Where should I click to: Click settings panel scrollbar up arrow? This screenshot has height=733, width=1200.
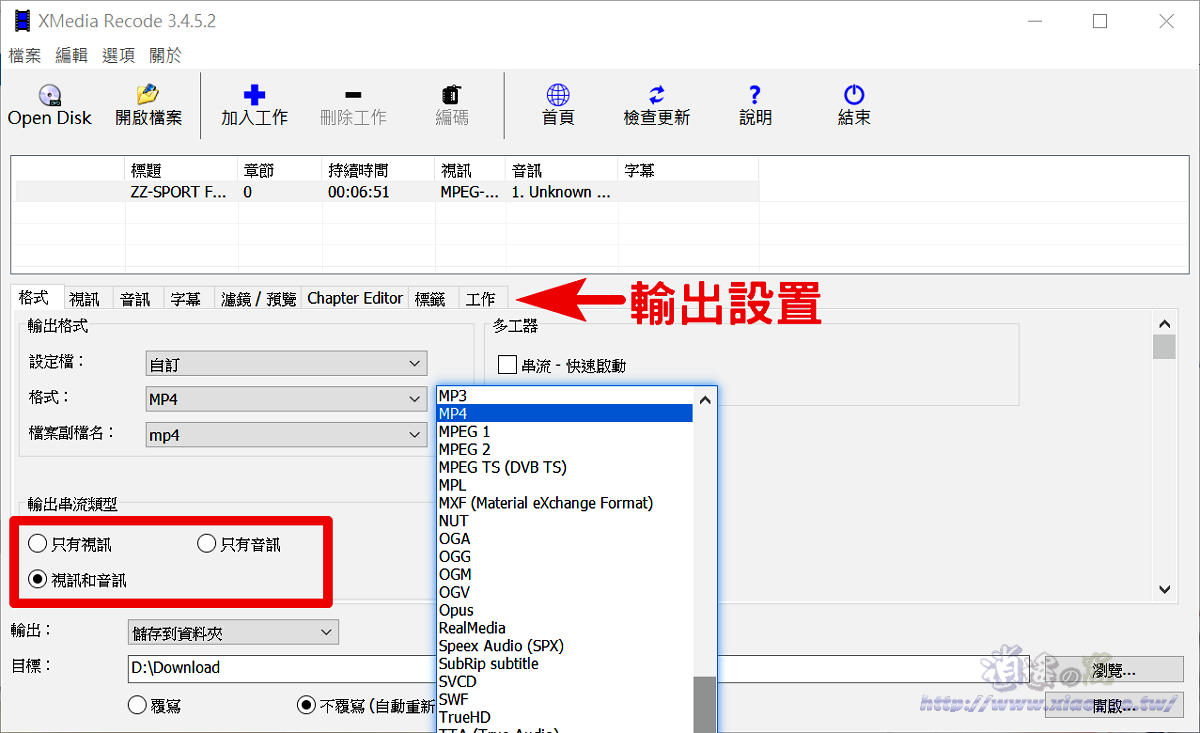(1164, 324)
